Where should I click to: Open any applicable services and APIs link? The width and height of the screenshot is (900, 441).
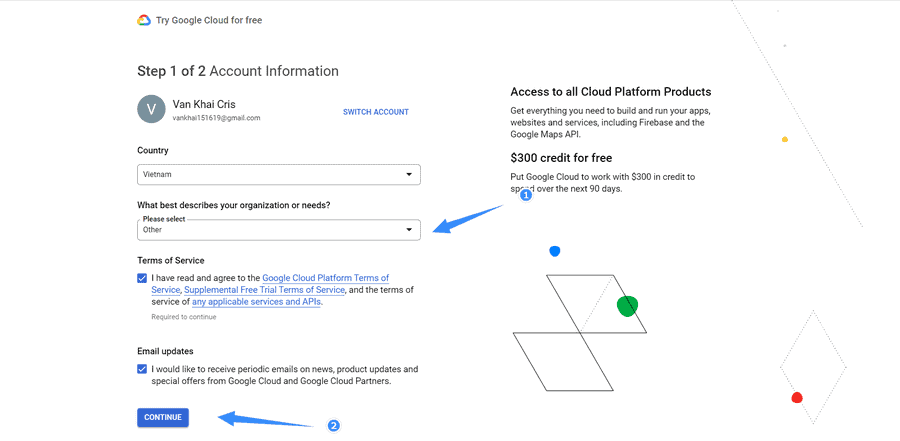[x=257, y=301]
